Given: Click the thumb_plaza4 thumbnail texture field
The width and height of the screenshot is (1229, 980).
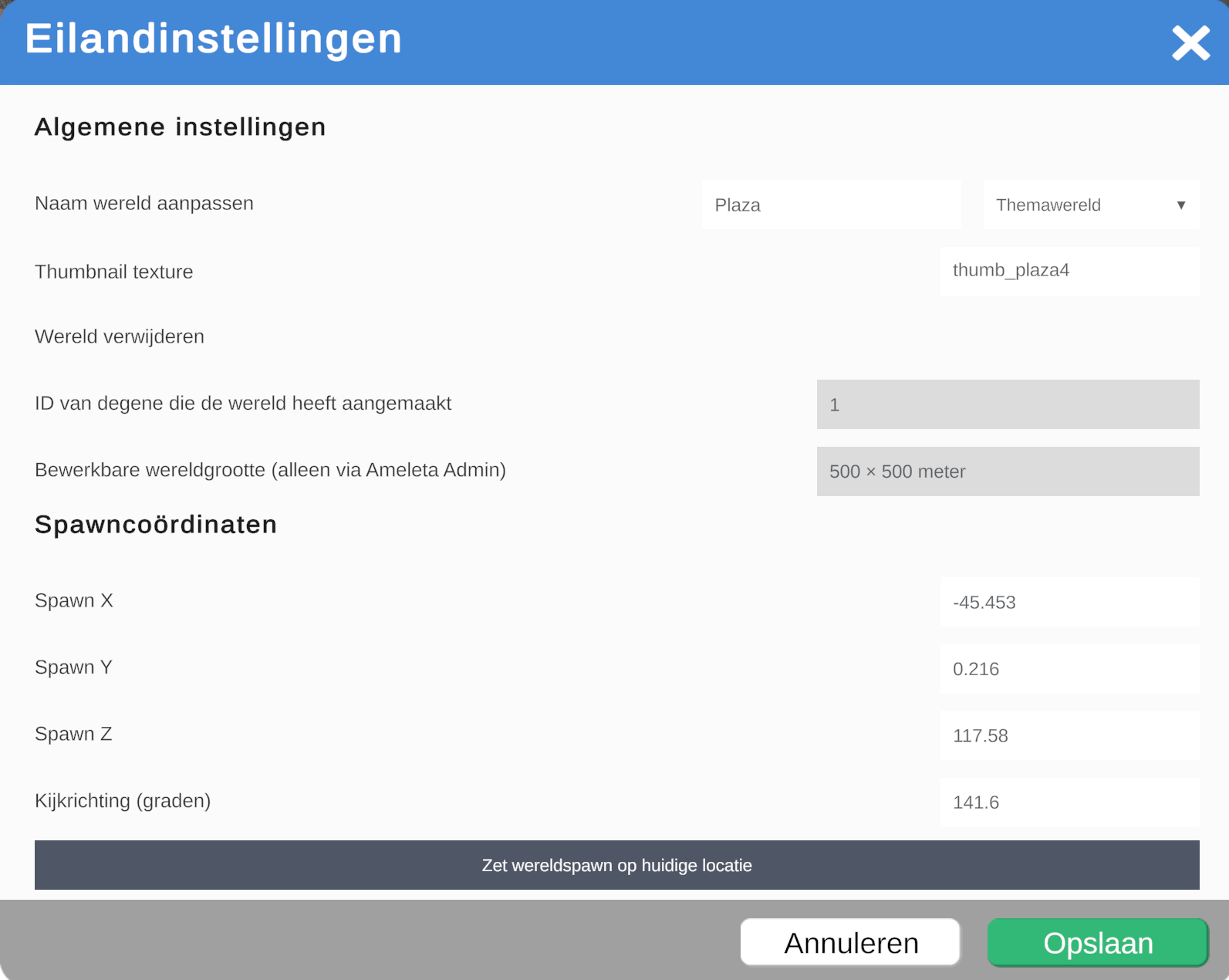Looking at the screenshot, I should pyautogui.click(x=1069, y=271).
